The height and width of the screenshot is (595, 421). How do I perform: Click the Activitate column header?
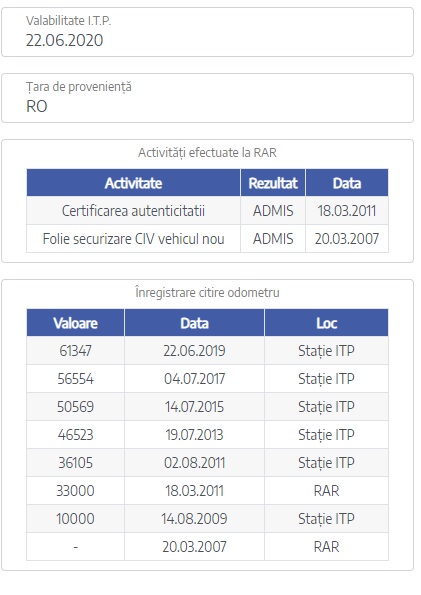[x=133, y=183]
